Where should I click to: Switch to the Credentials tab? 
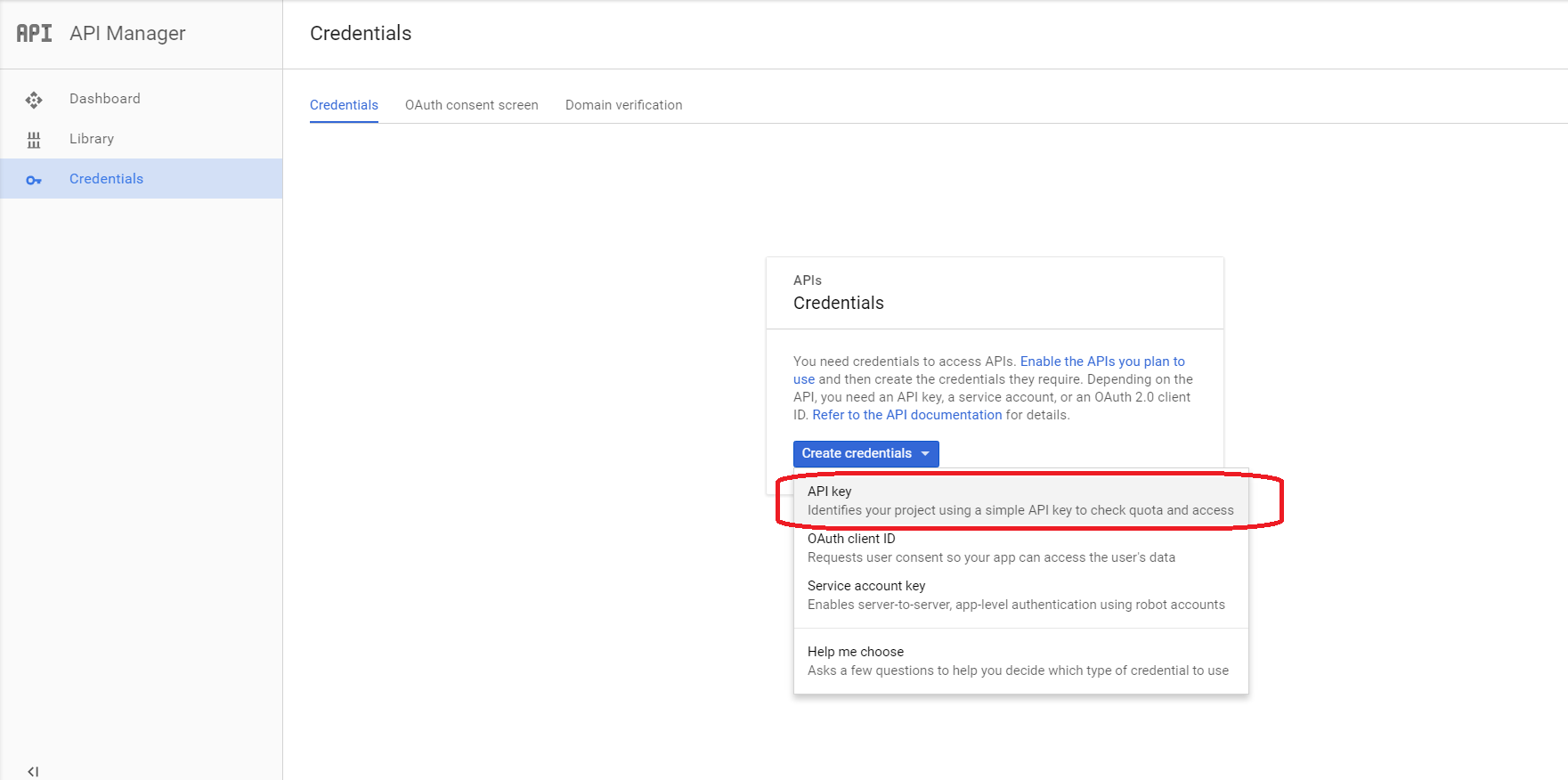pyautogui.click(x=344, y=105)
